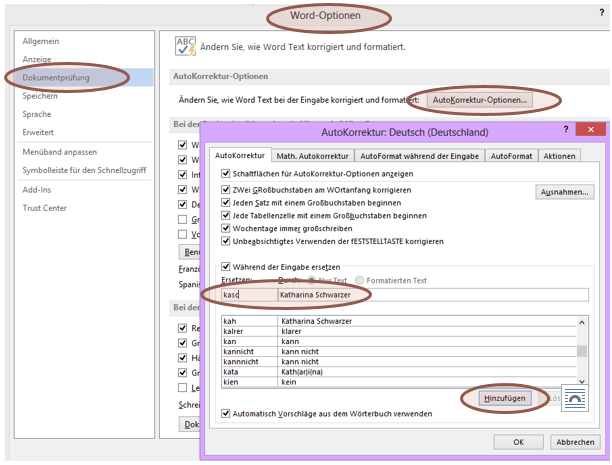This screenshot has width=612, height=465.
Task: Click the 'AutoKorrektur-Optionen...' button
Action: 480,100
